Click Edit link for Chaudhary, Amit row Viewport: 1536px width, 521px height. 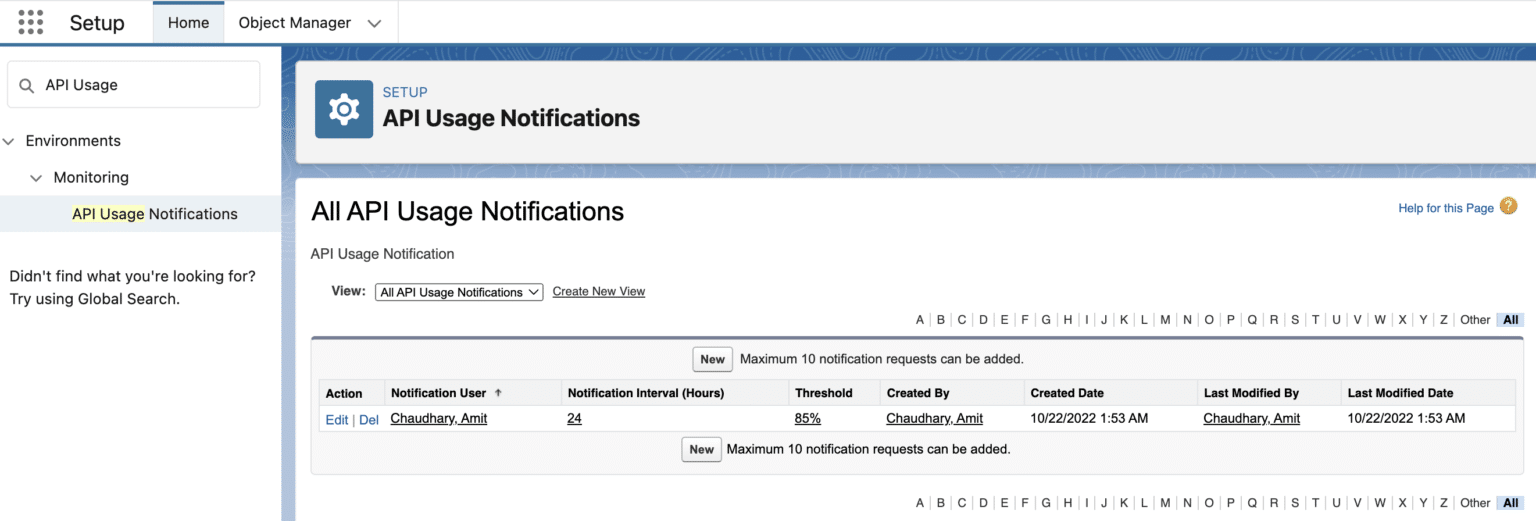coord(336,420)
